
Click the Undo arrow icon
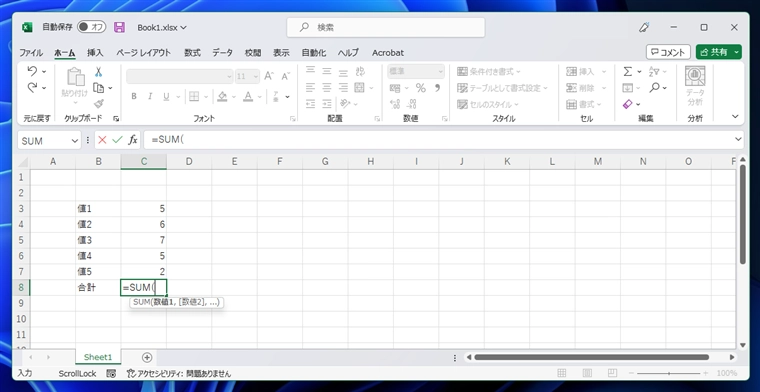tap(32, 71)
